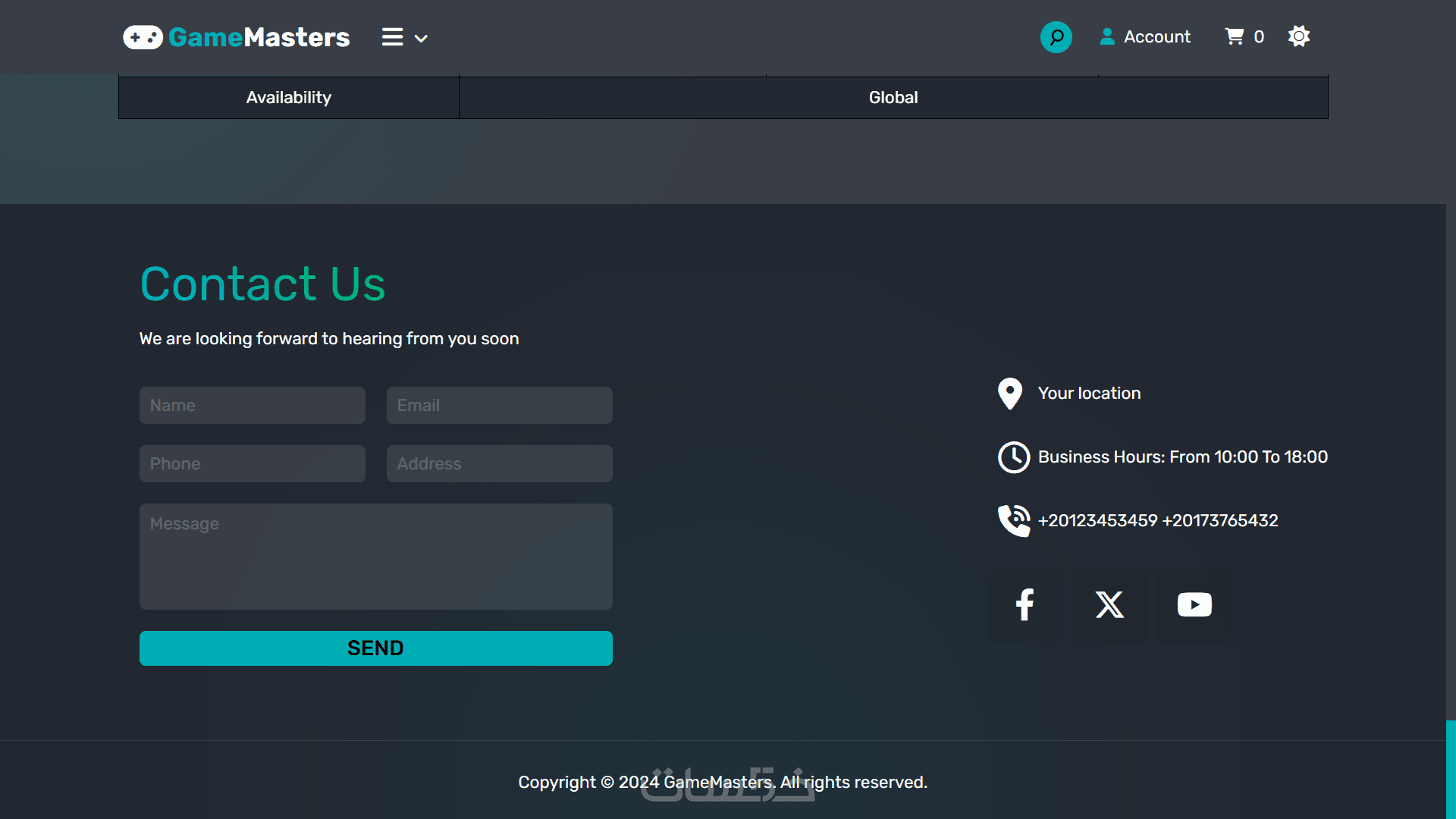This screenshot has width=1456, height=819.
Task: Focus the Name input field
Action: point(253,406)
